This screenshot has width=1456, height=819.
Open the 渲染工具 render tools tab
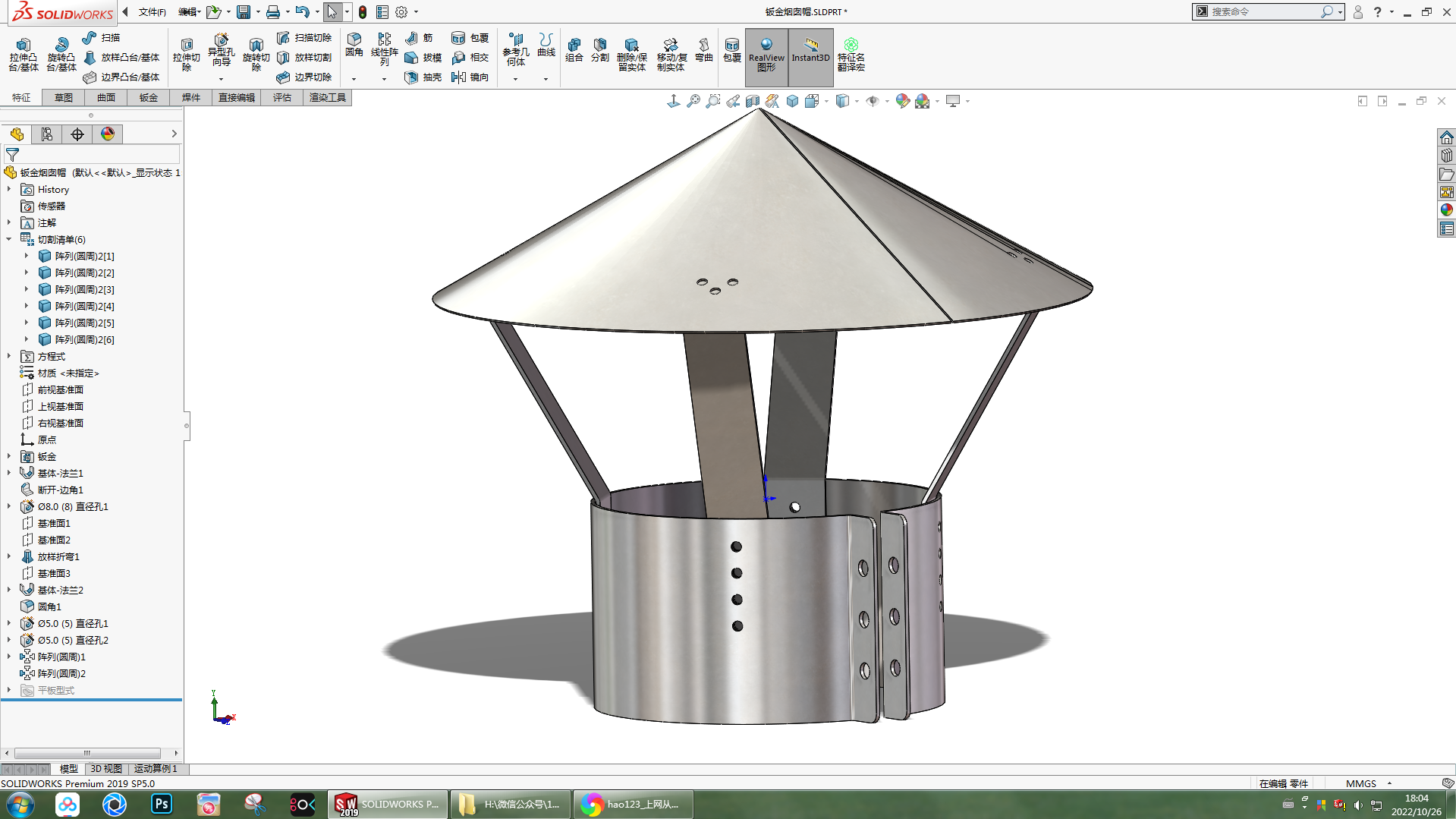point(328,97)
